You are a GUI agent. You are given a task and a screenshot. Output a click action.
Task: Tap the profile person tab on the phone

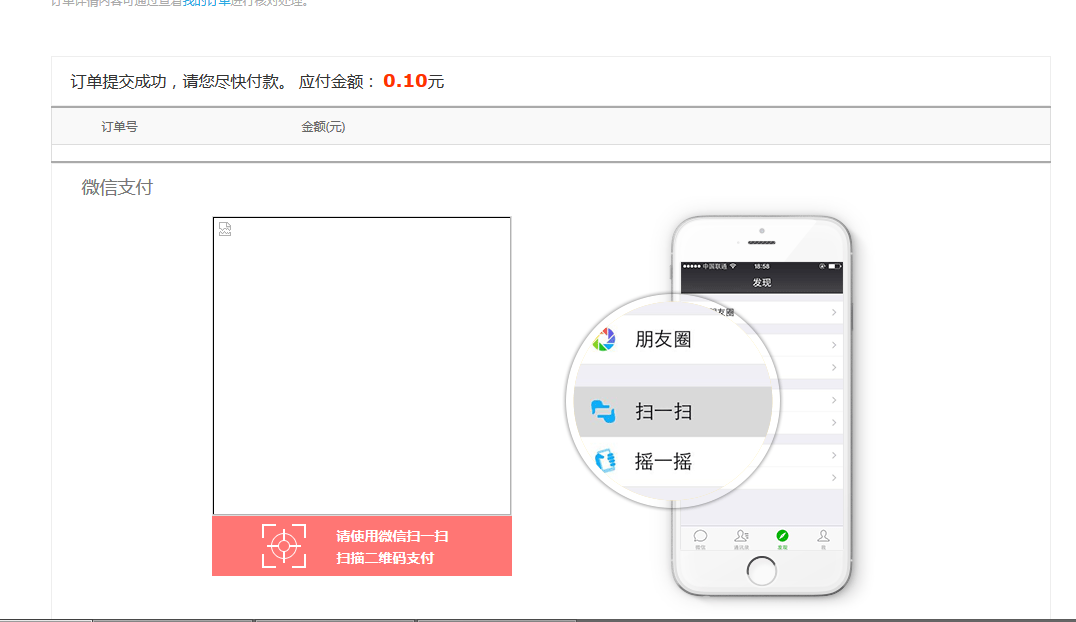(x=823, y=538)
